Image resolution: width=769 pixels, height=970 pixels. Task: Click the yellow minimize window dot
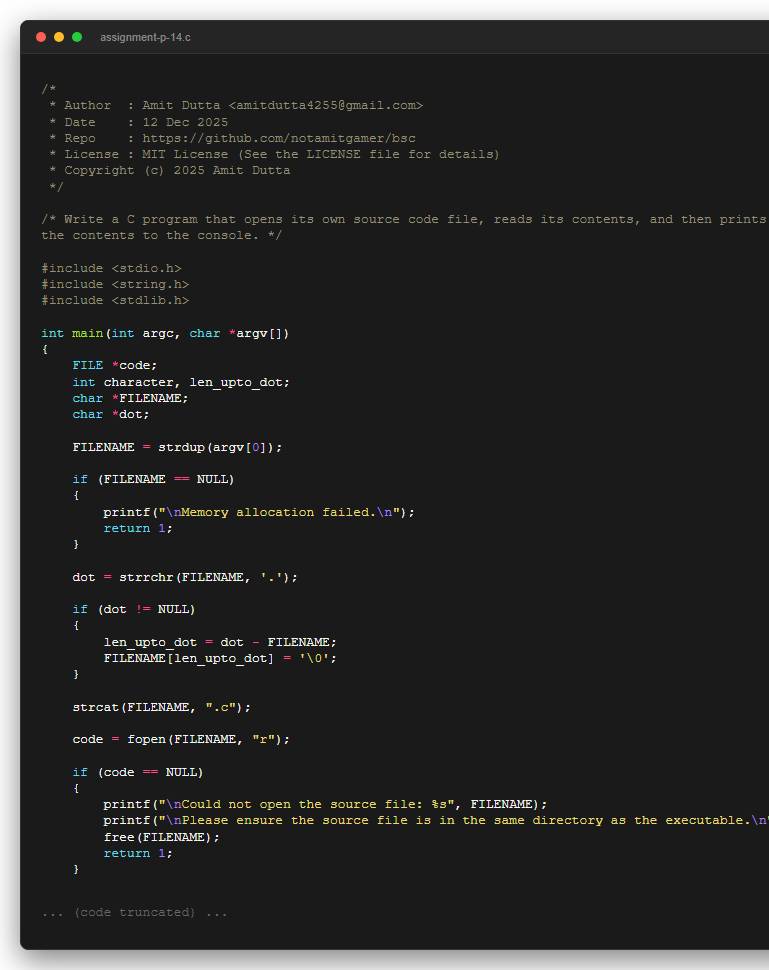point(59,37)
